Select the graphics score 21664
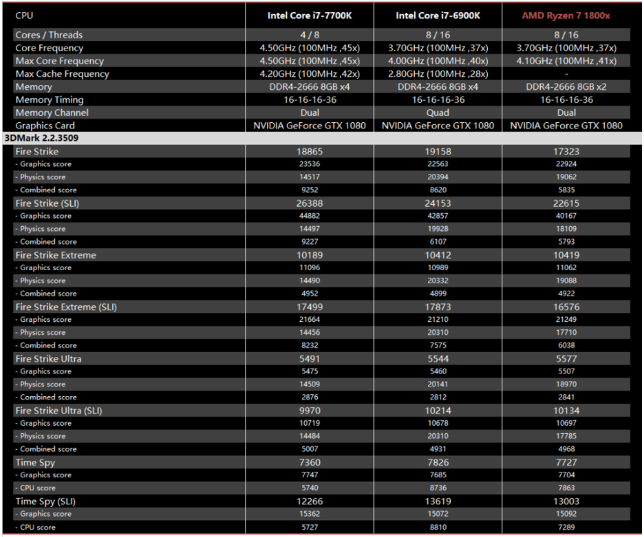Viewport: 644px width, 537px height. (310, 319)
